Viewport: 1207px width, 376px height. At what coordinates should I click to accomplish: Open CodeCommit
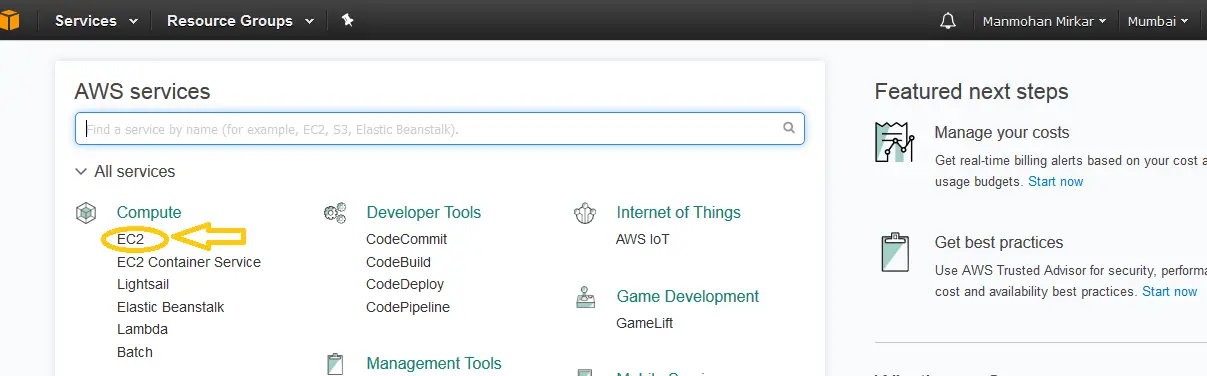(x=407, y=239)
